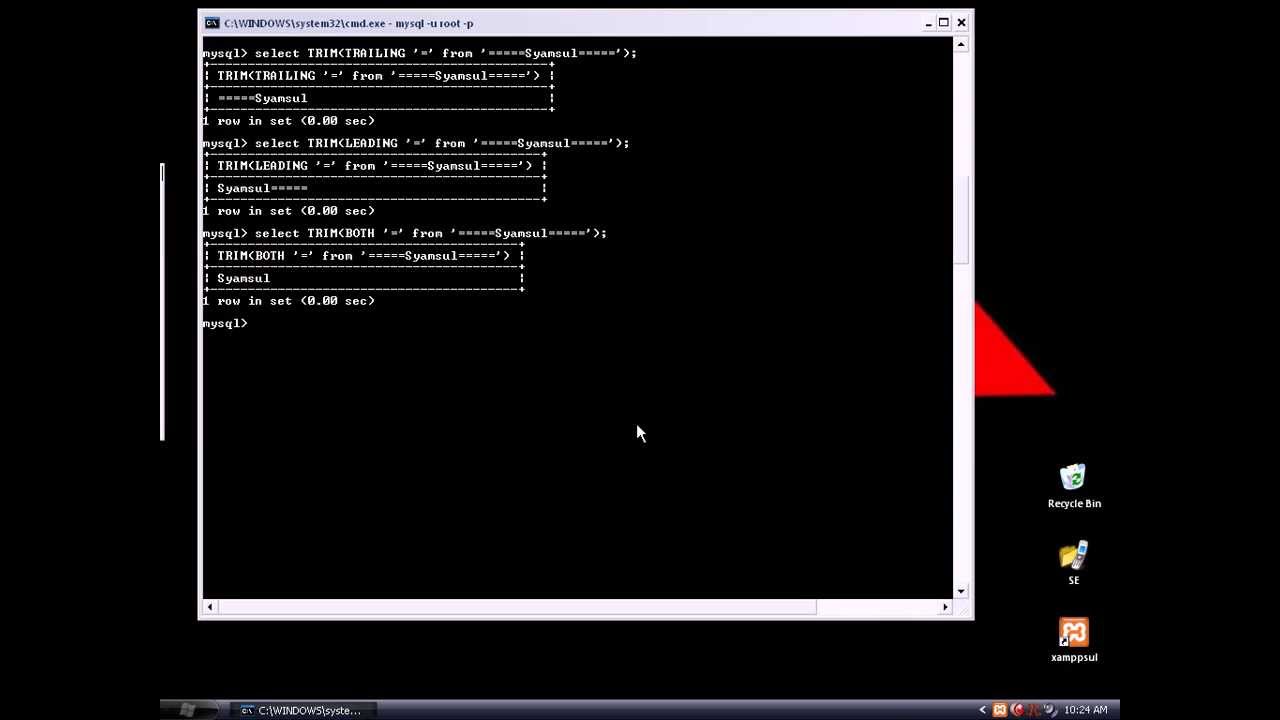Click the result value '=====Syamsul'
The width and height of the screenshot is (1280, 720).
pyautogui.click(x=263, y=98)
